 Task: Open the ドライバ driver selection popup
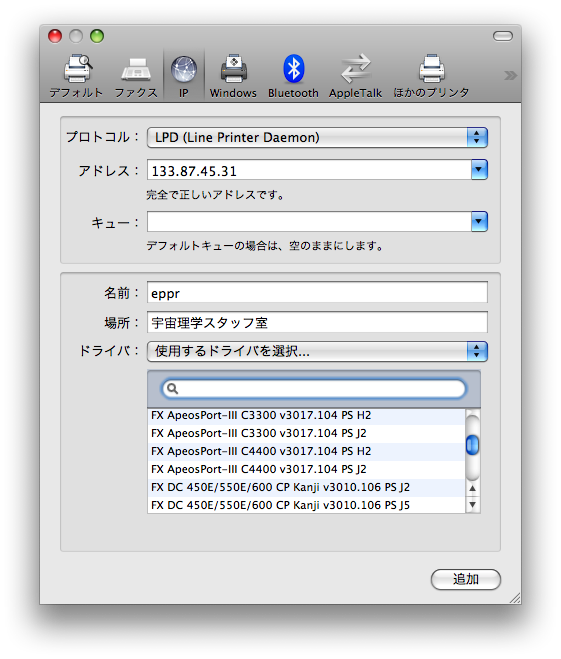click(317, 351)
